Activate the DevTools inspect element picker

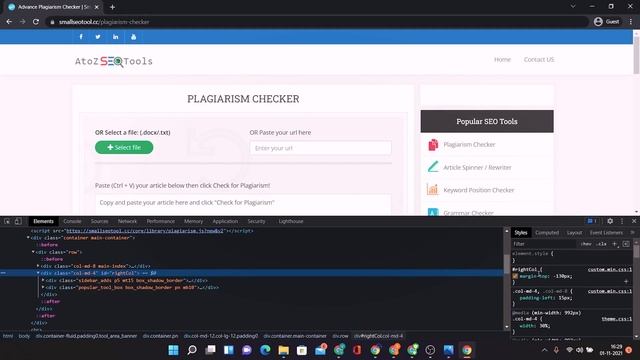(x=7, y=221)
